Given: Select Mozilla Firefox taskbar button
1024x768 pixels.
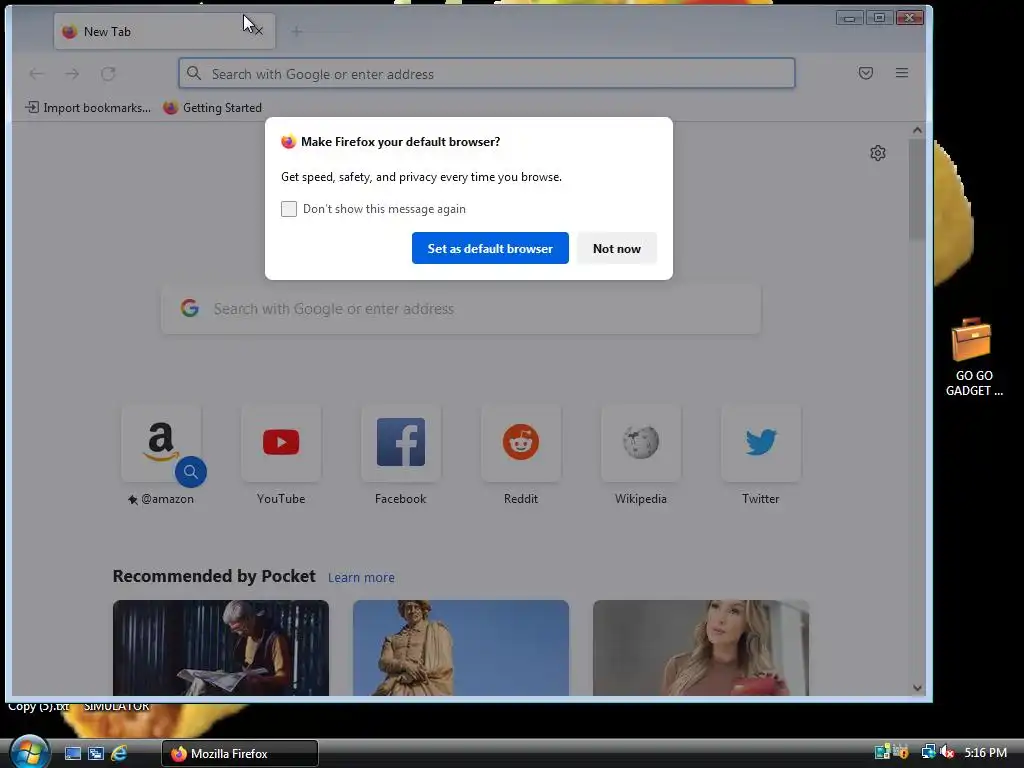Looking at the screenshot, I should coord(240,754).
